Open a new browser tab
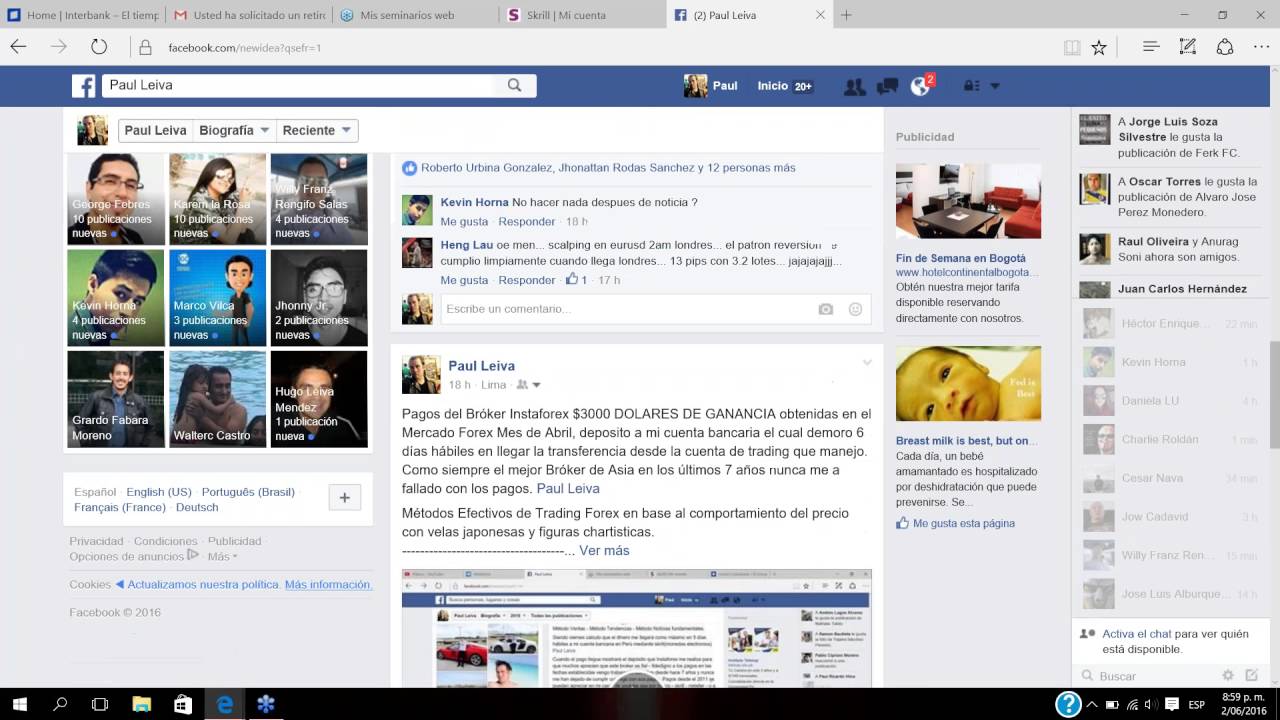The width and height of the screenshot is (1280, 720). 846,15
